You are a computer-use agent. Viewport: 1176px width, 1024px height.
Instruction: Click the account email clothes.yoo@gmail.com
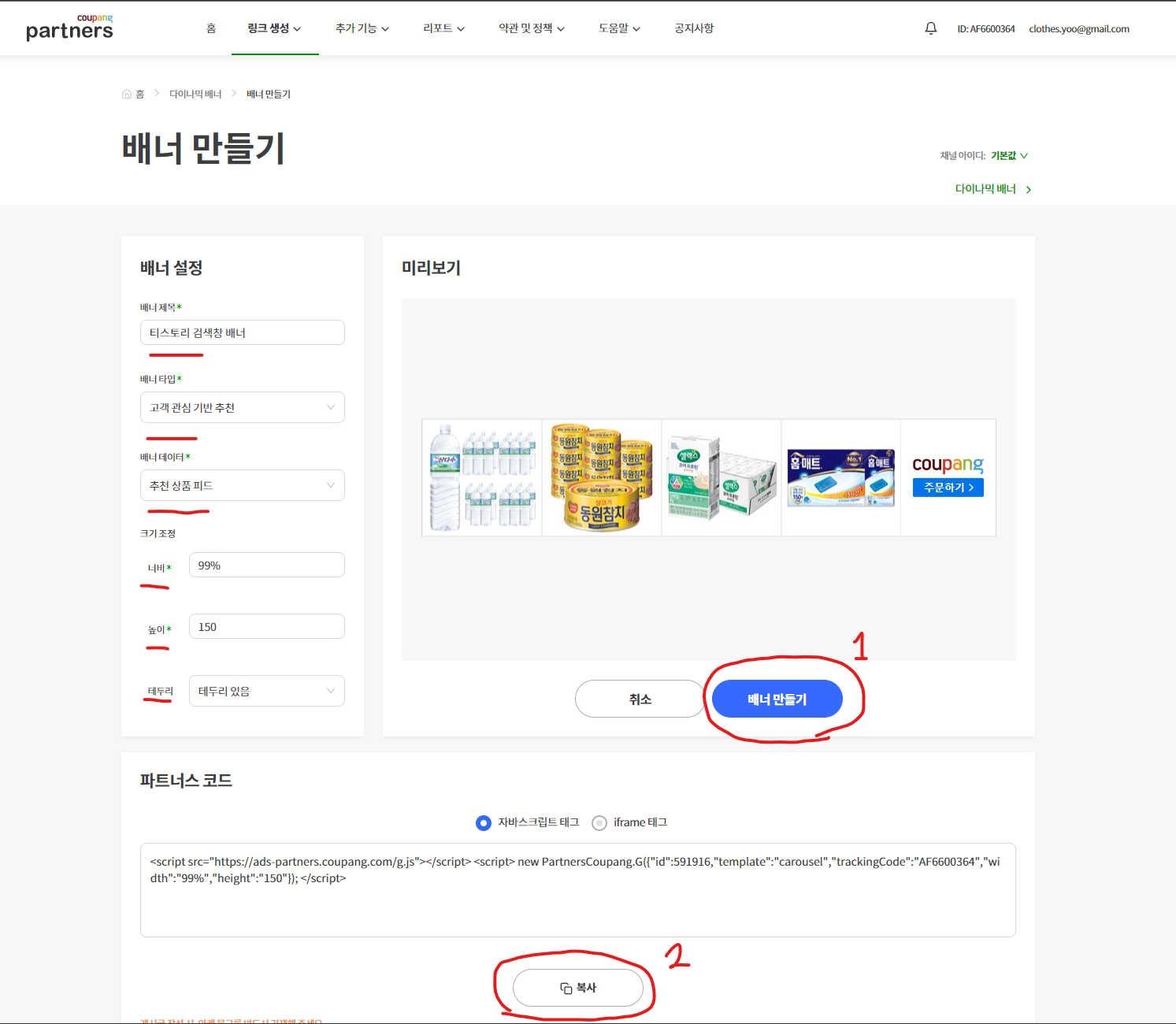click(x=1079, y=29)
